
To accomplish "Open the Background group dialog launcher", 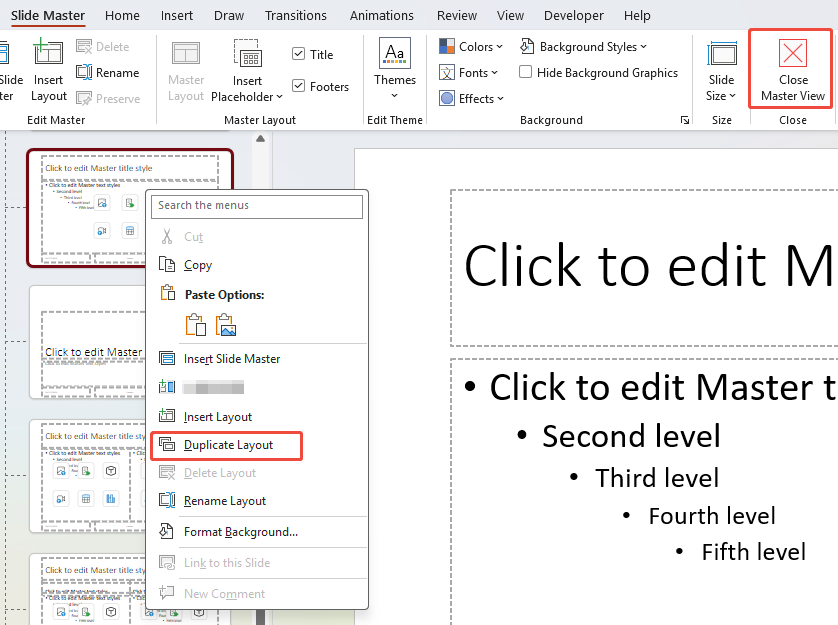I will [685, 120].
